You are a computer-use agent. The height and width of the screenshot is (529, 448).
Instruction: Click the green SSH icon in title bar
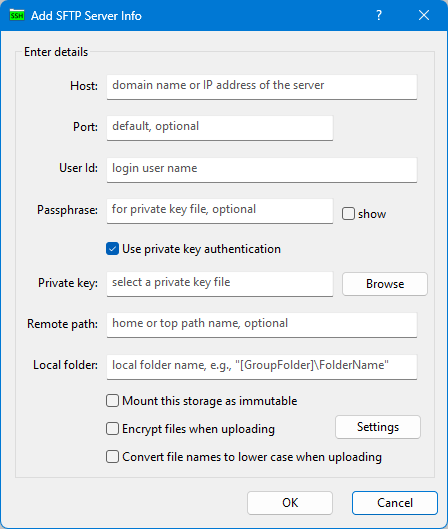click(x=17, y=16)
